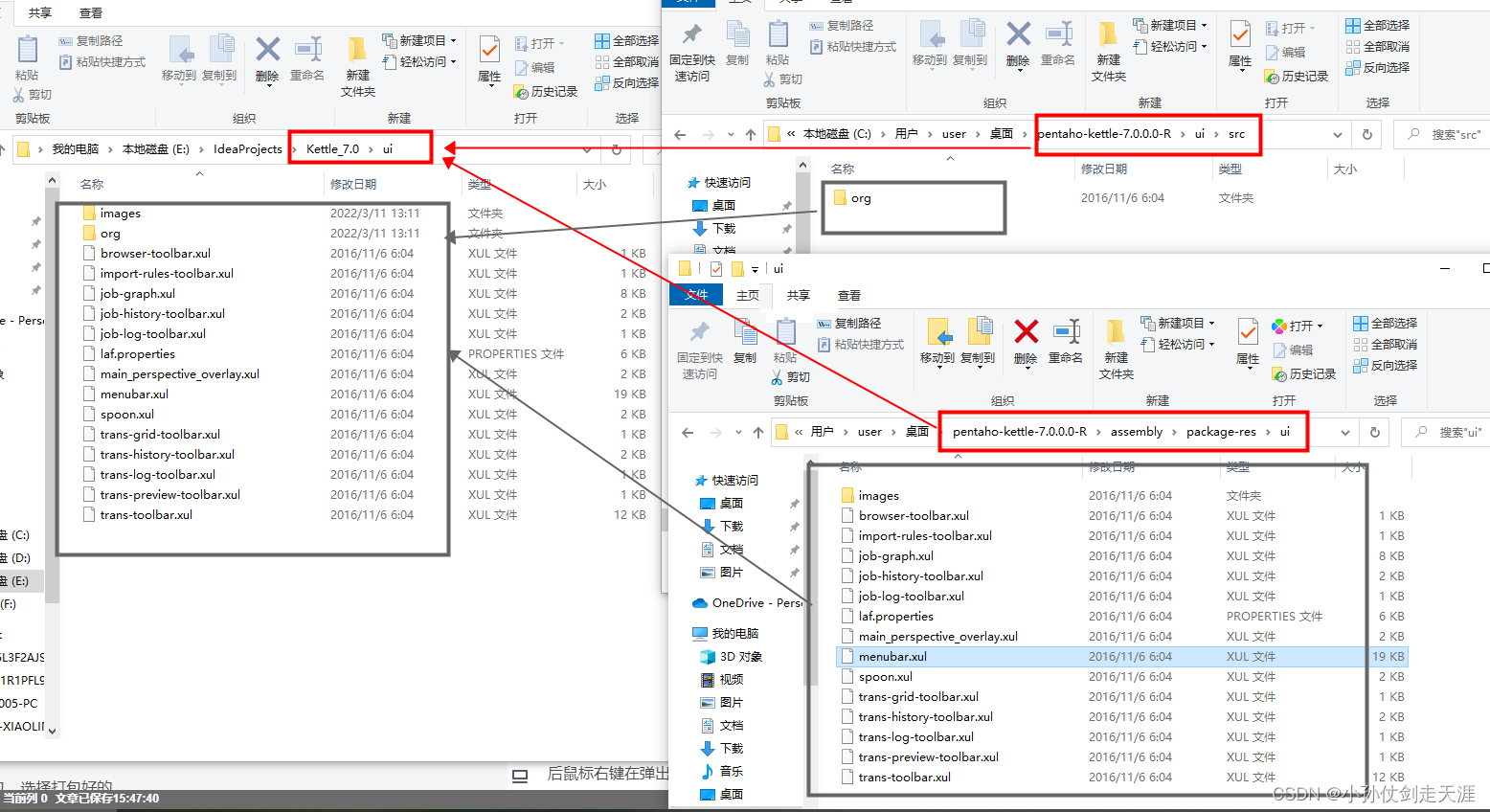Click 移动到 in the Kettle_7.0 window ribbon
Image resolution: width=1490 pixels, height=812 pixels.
pos(179,59)
